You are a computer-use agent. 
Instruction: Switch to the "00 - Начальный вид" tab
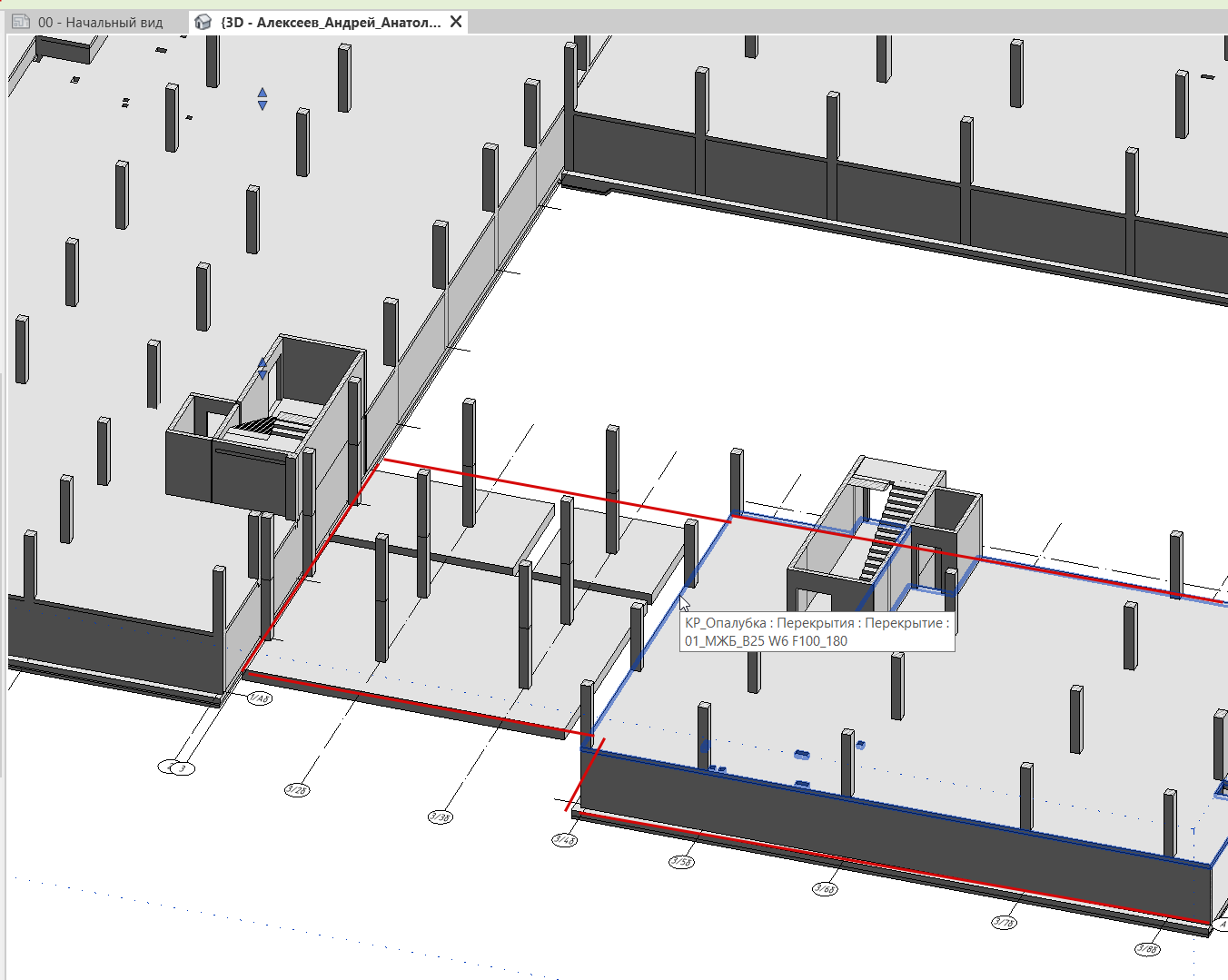pos(100,22)
